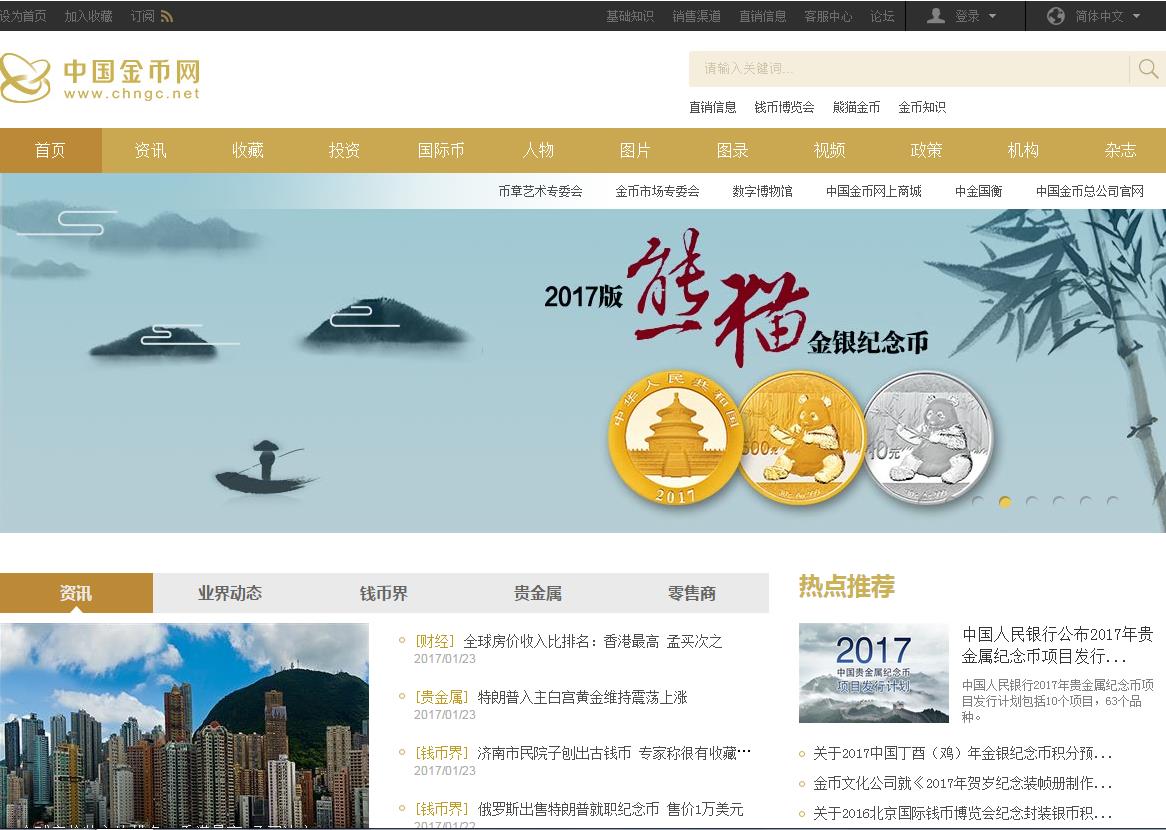This screenshot has width=1166, height=830.
Task: Open 币章艺术专委会 sub-navigation link
Action: point(541,191)
